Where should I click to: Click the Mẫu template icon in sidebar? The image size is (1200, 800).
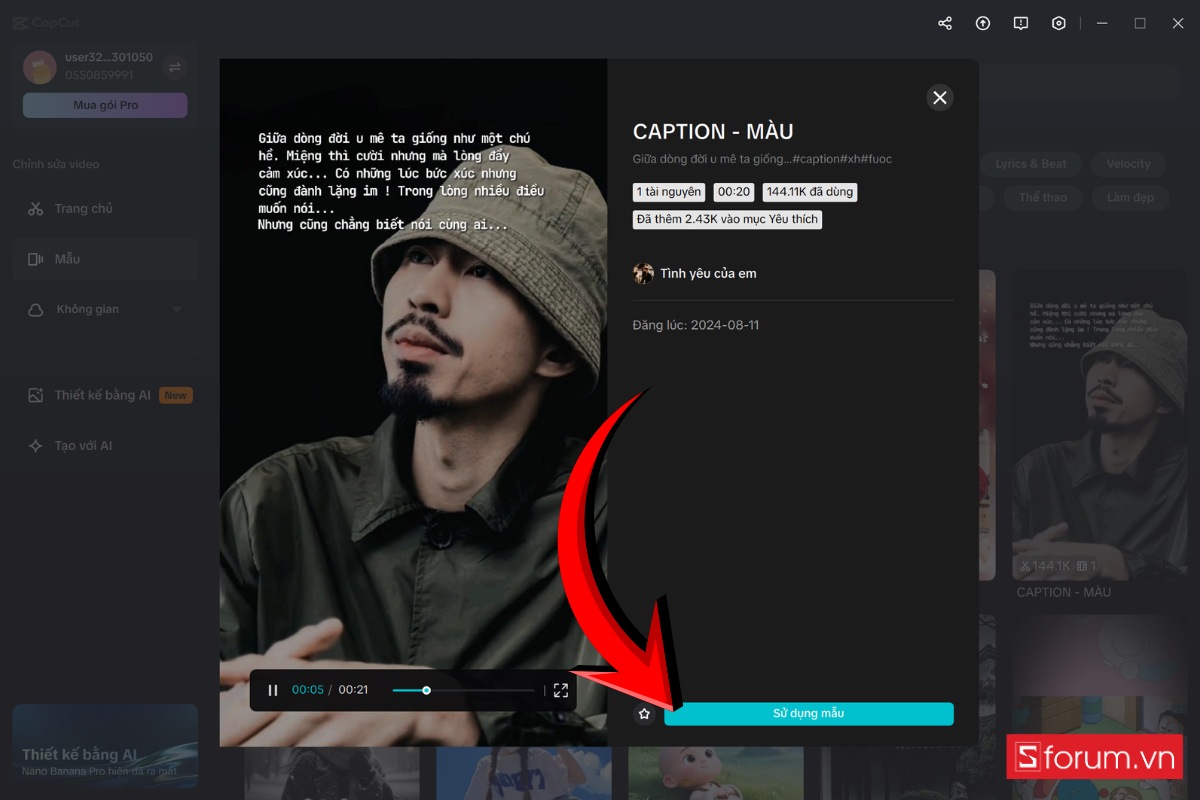36,259
